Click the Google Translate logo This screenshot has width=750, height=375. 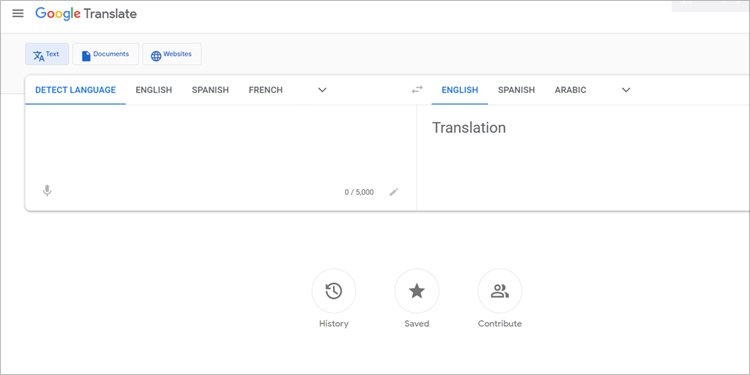coord(86,13)
